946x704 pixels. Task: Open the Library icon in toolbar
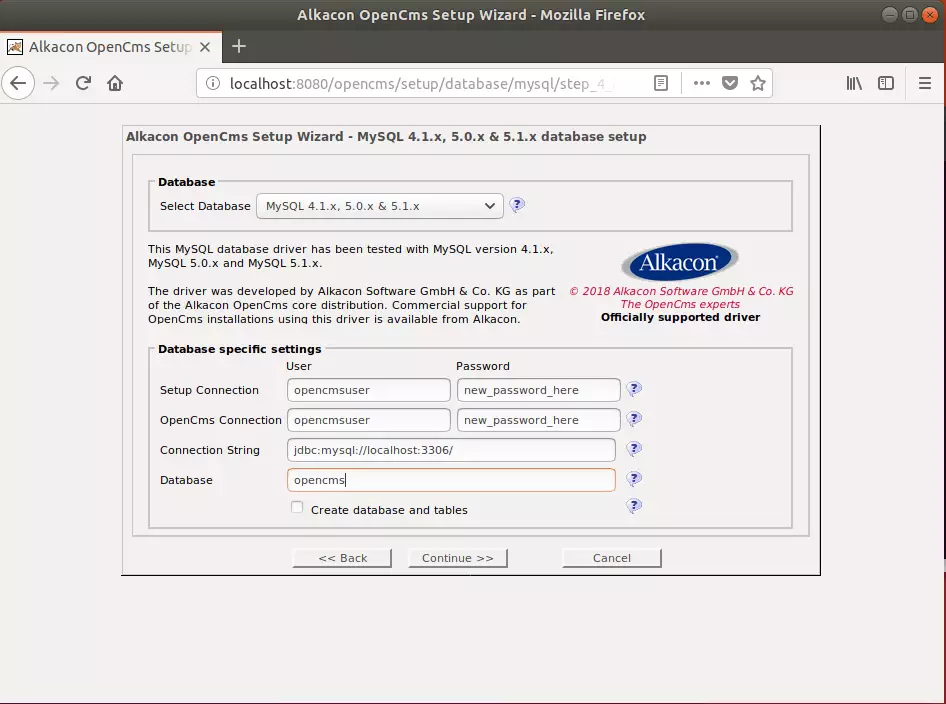pyautogui.click(x=854, y=83)
